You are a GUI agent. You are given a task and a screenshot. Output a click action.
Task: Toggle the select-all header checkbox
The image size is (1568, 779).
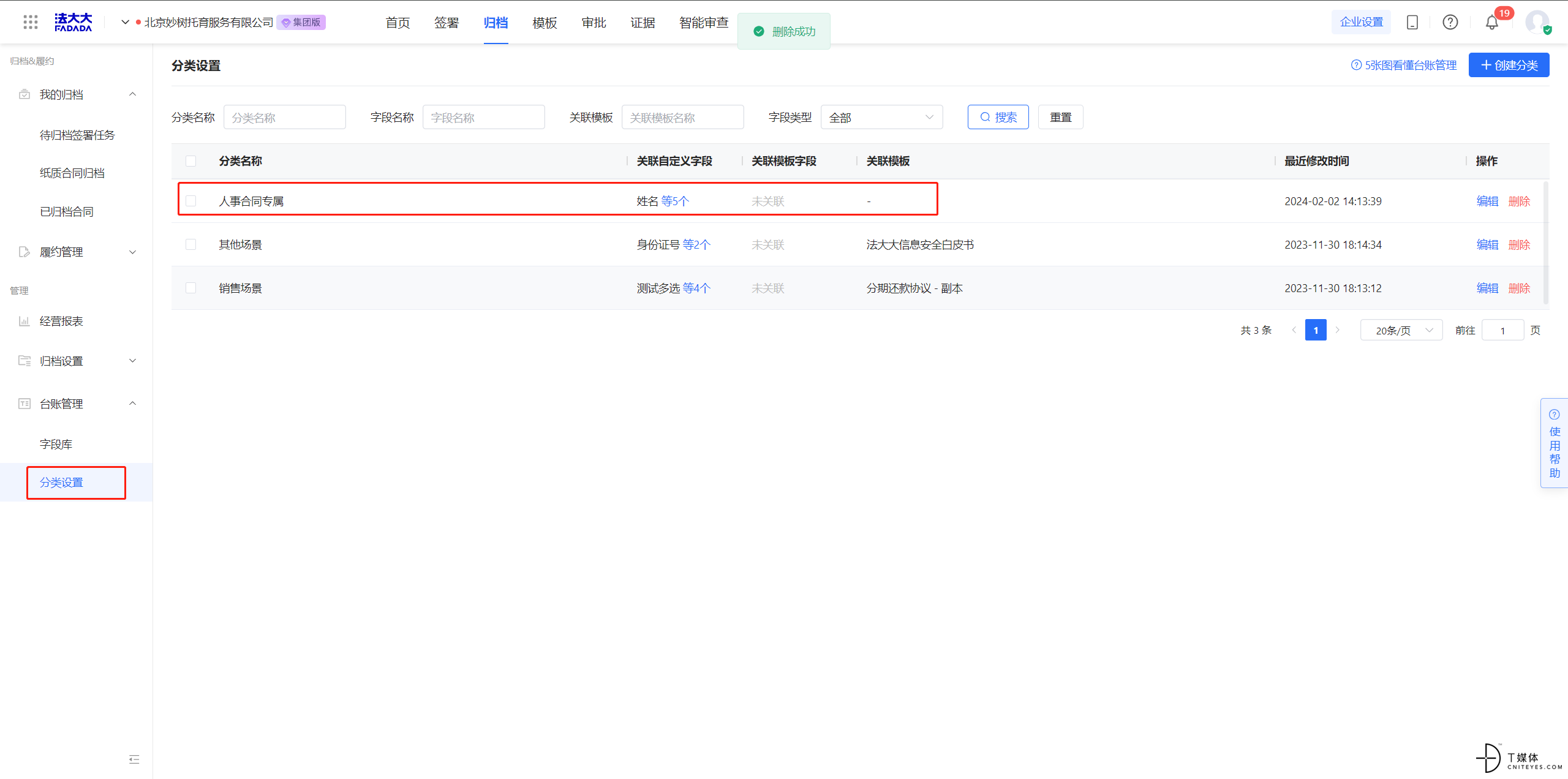click(x=191, y=161)
